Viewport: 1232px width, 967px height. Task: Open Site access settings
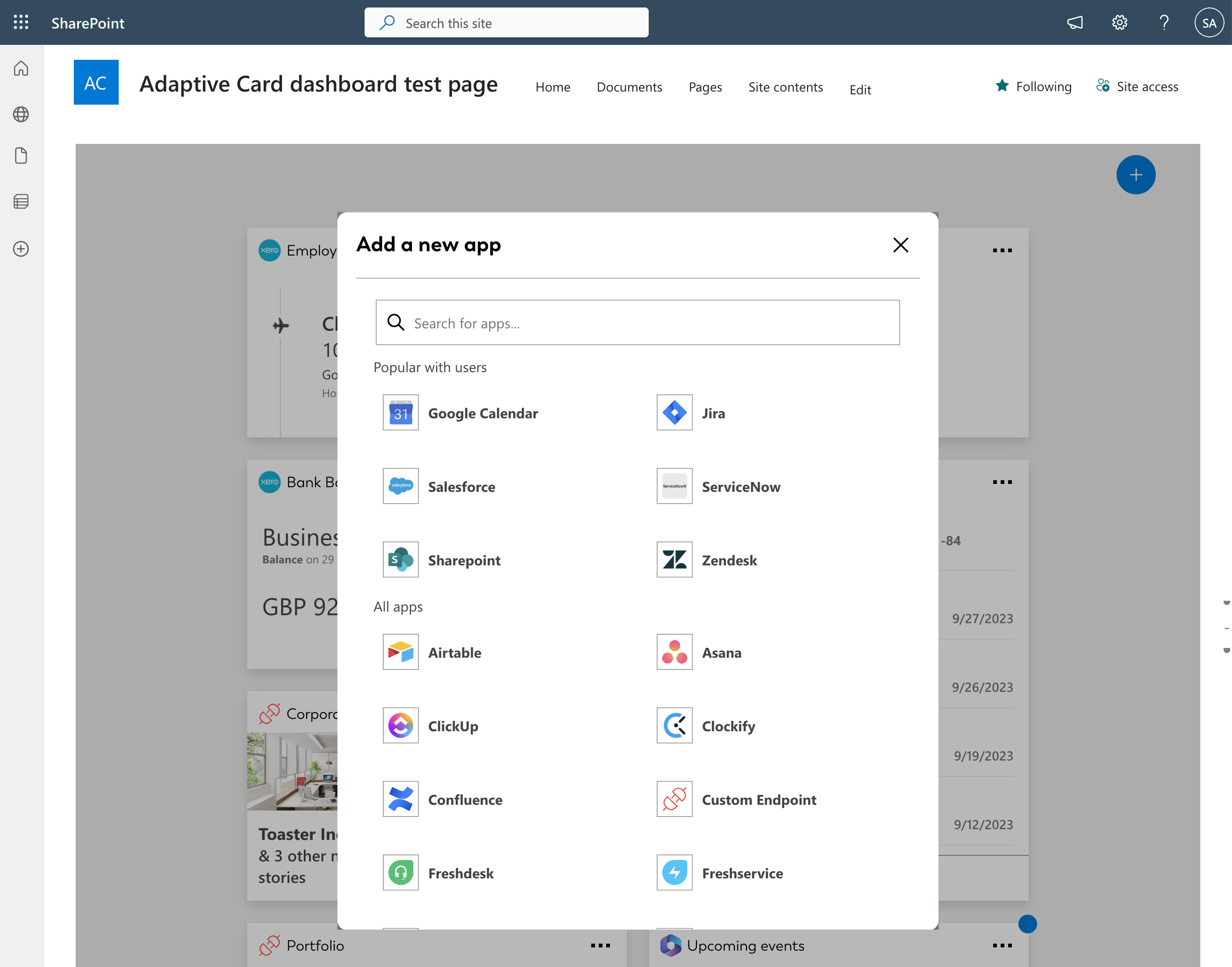(1137, 86)
